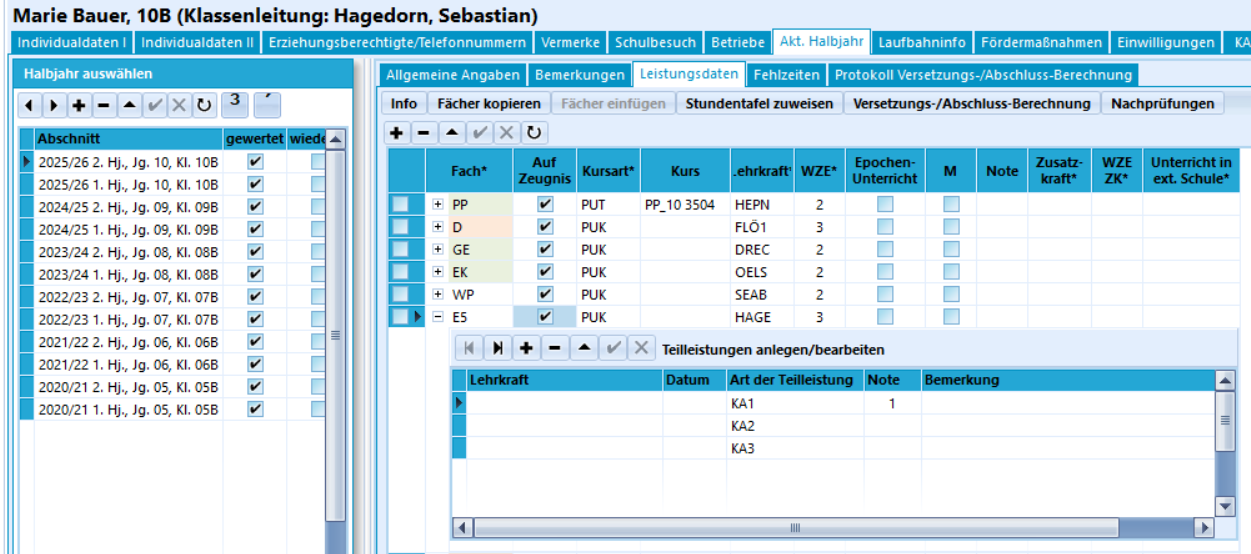Refresh the Halbjahr list
This screenshot has width=1251, height=554.
pyautogui.click(x=204, y=105)
